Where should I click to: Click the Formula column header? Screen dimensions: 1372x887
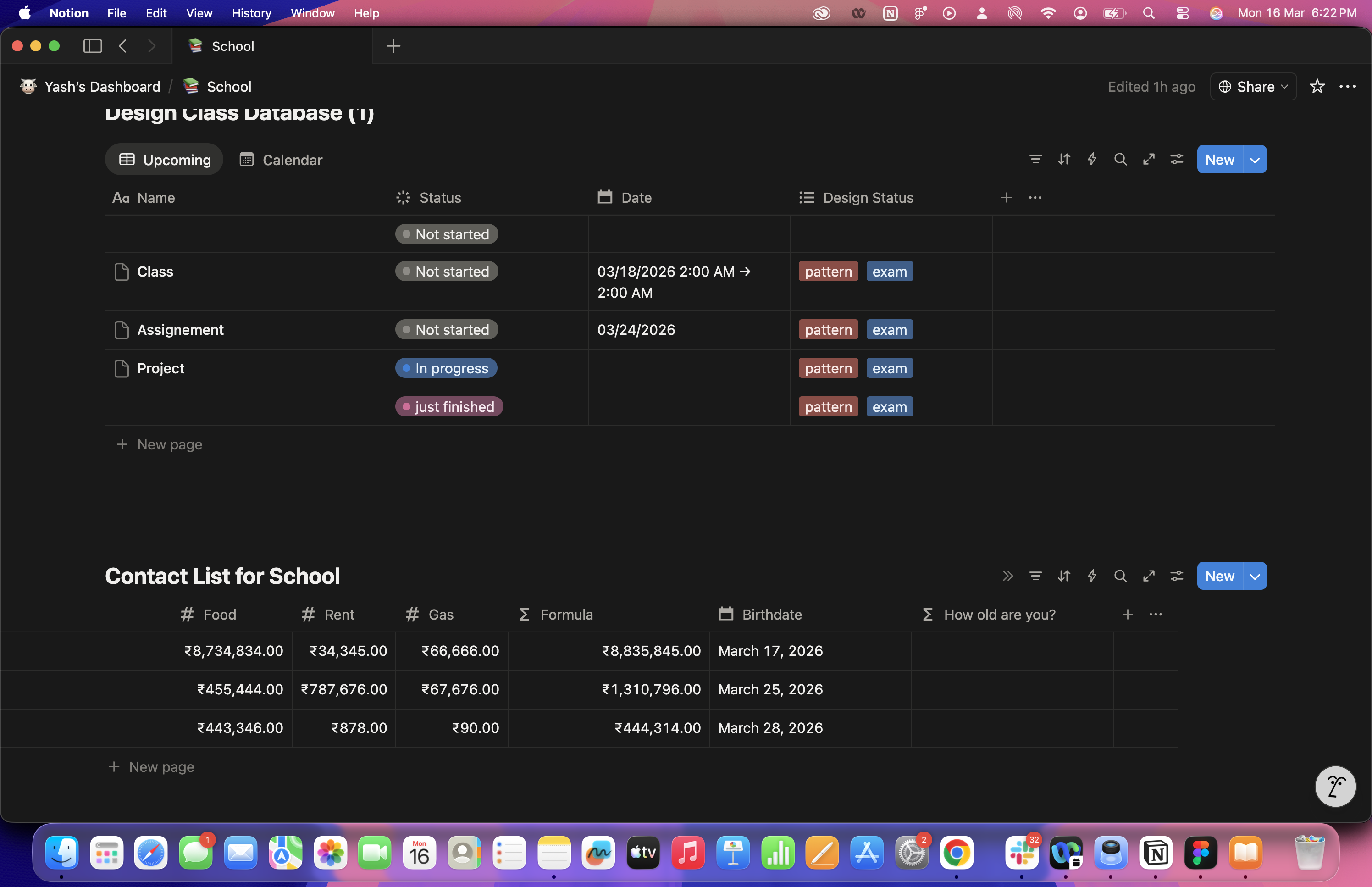click(x=609, y=615)
